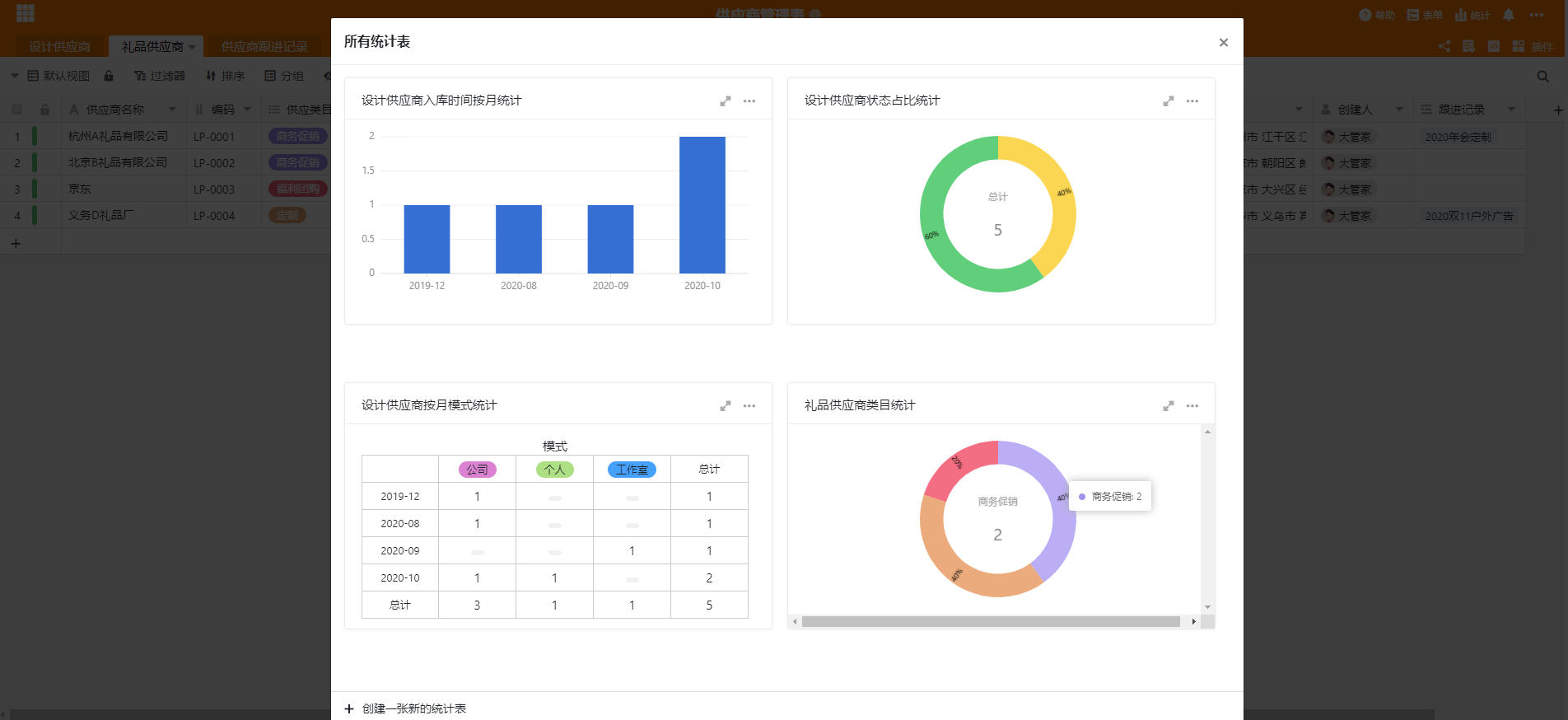Open the 分组 group tool
The width and height of the screenshot is (1568, 720).
point(284,76)
